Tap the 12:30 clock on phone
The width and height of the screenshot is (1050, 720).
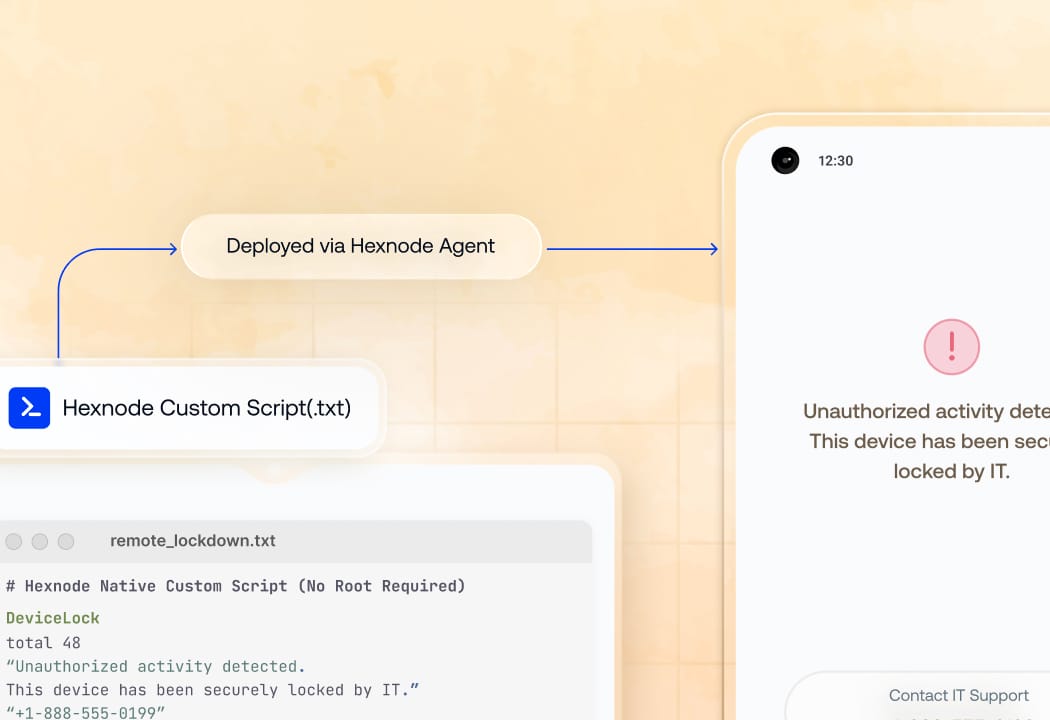836,161
